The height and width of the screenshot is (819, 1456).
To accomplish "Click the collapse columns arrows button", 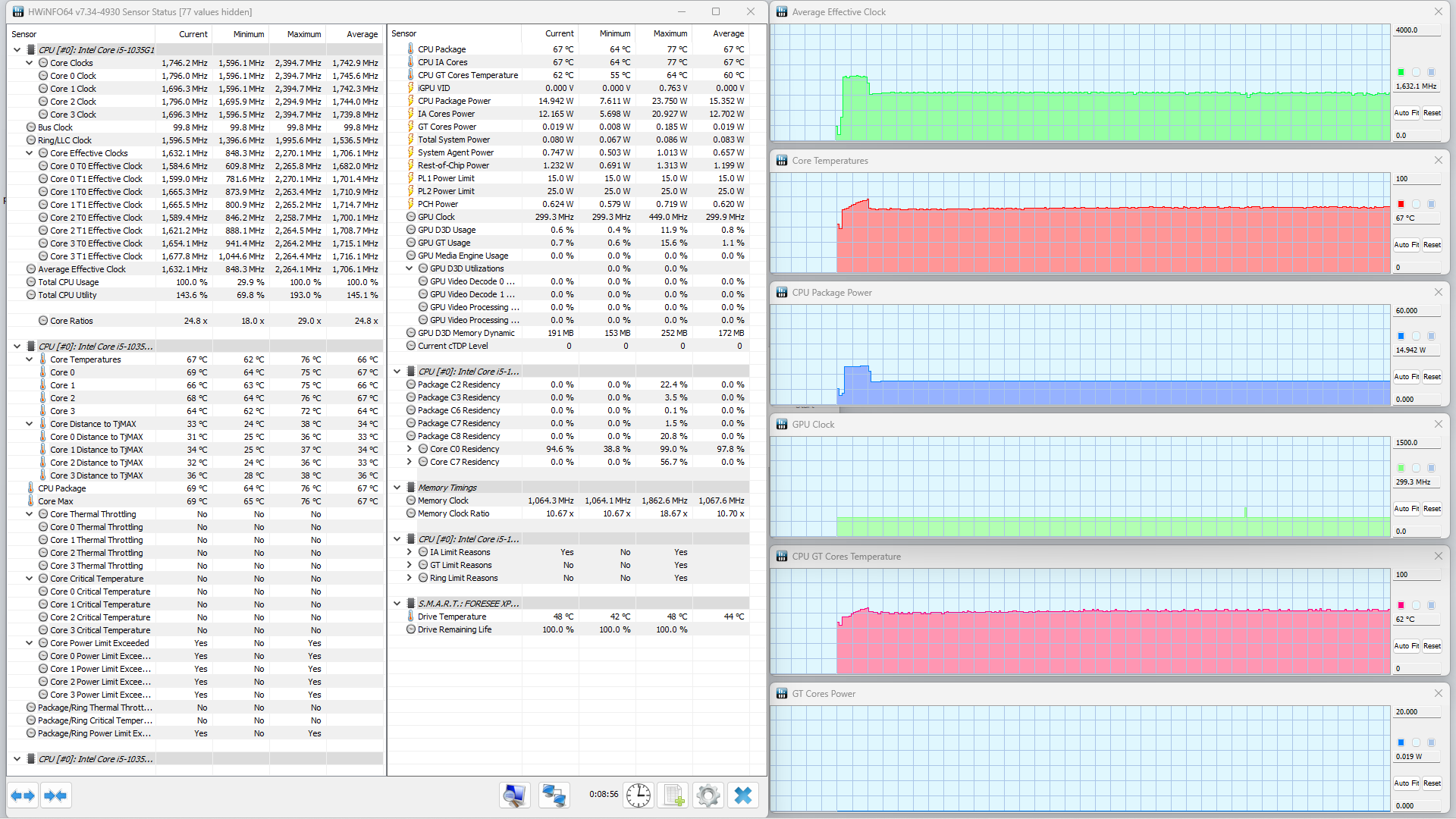I will click(x=56, y=795).
